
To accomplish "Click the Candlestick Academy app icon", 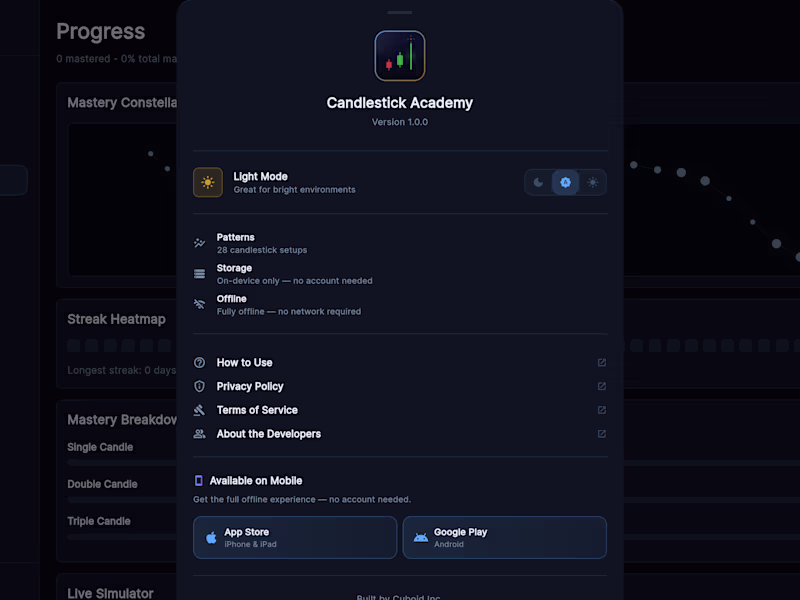I will (400, 56).
